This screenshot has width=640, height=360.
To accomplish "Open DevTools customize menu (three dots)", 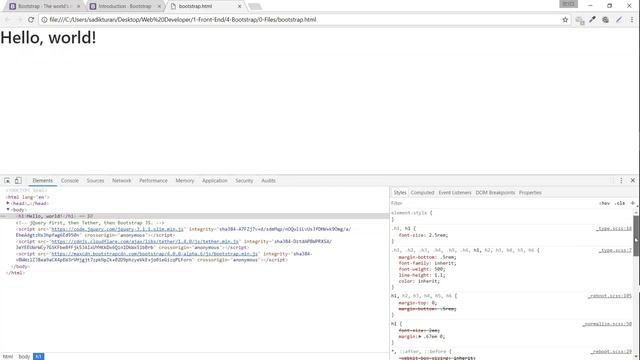I will (x=621, y=180).
